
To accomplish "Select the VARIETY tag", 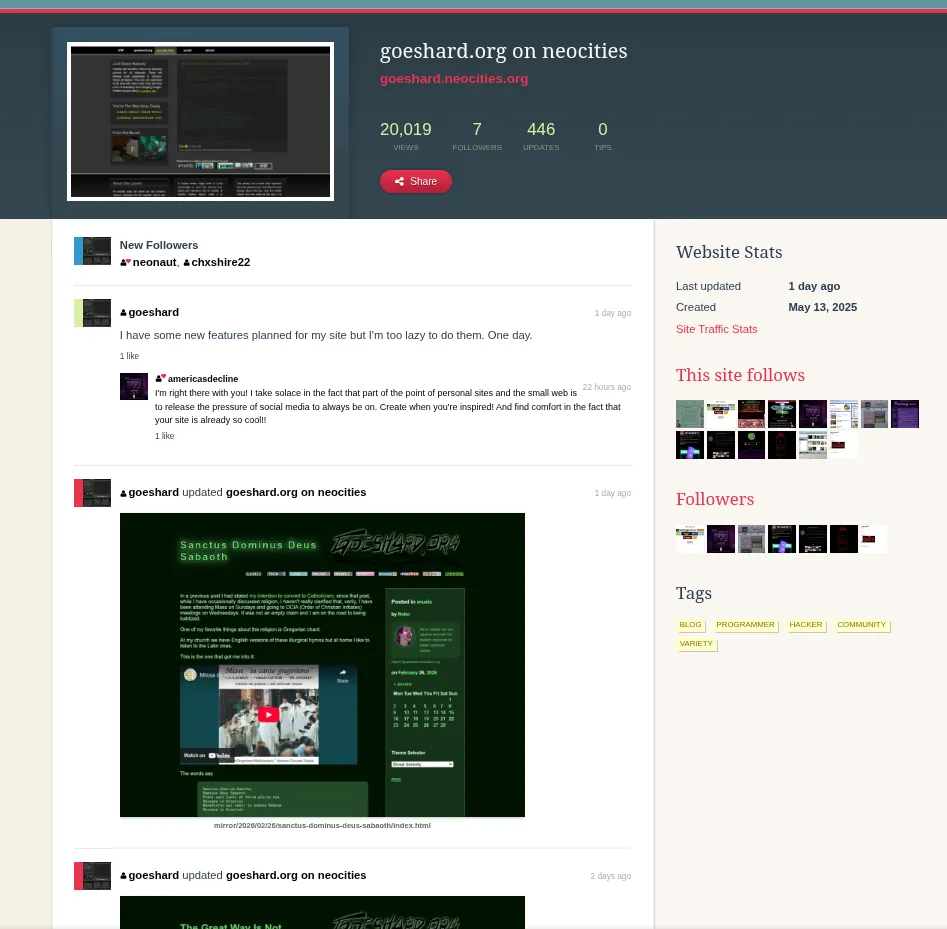I will coord(696,643).
